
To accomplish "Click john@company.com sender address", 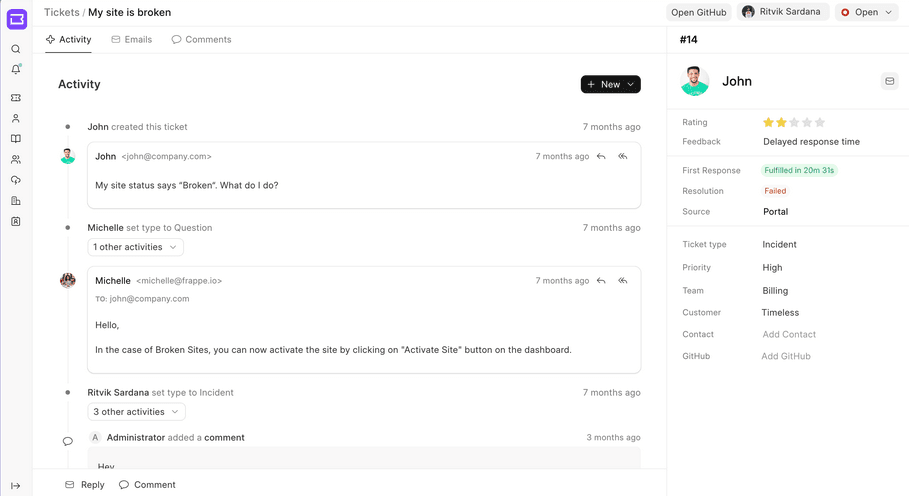I will pos(166,156).
